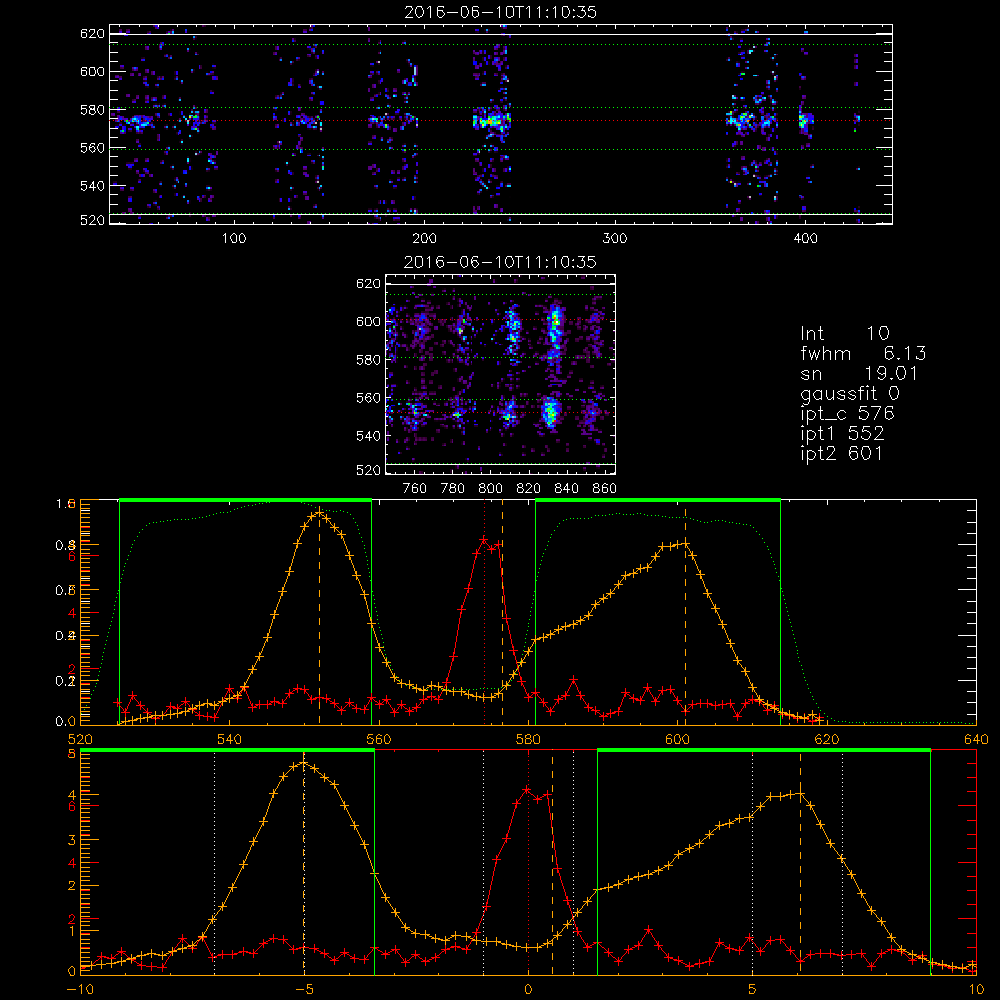1000x1000 pixels.
Task: Click x-axis label '600' in third plot
Action: point(677,739)
